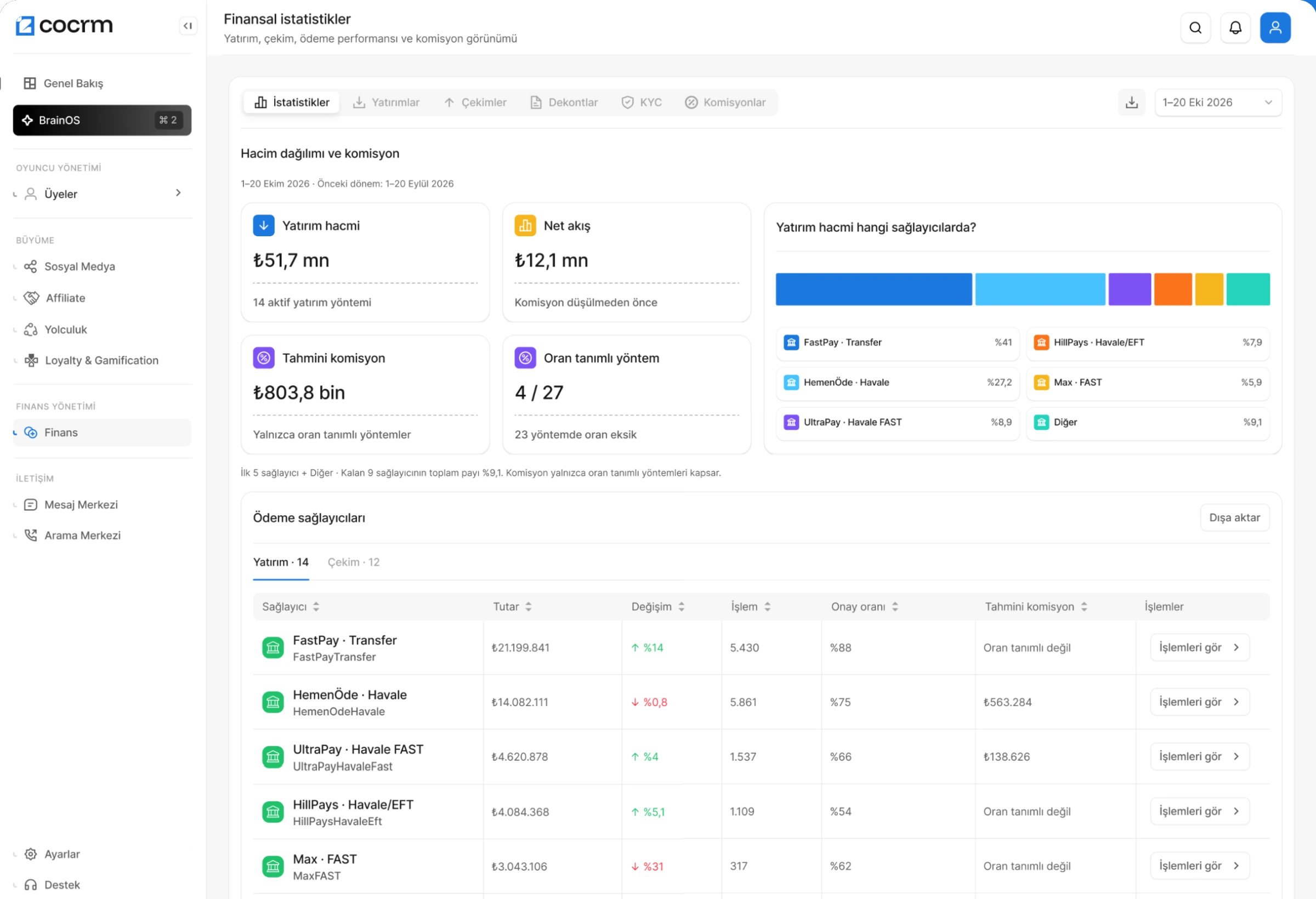Sort table by Değişim column
This screenshot has height=899, width=1316.
[658, 607]
